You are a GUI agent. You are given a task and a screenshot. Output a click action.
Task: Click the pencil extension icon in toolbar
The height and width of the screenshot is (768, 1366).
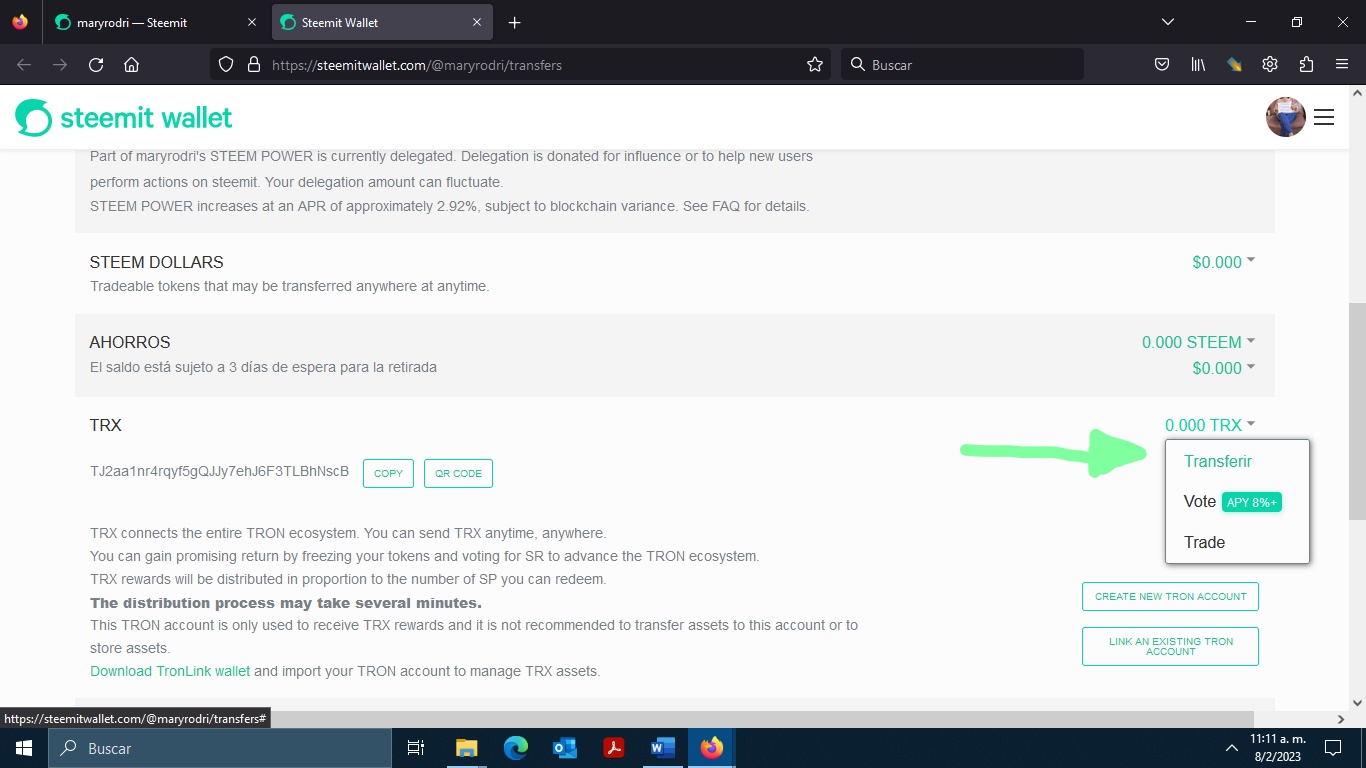1234,65
